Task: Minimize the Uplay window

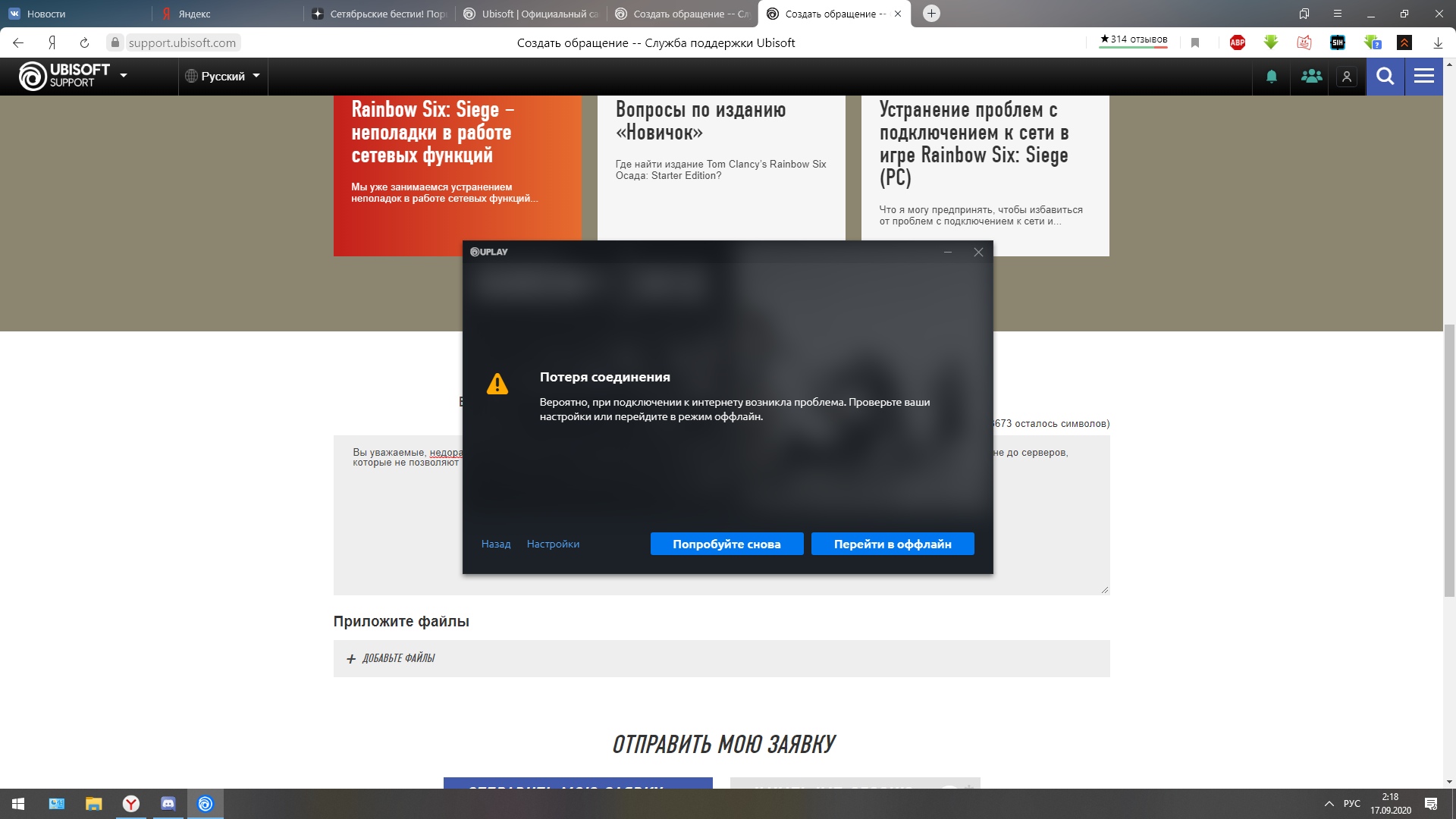Action: 947,252
